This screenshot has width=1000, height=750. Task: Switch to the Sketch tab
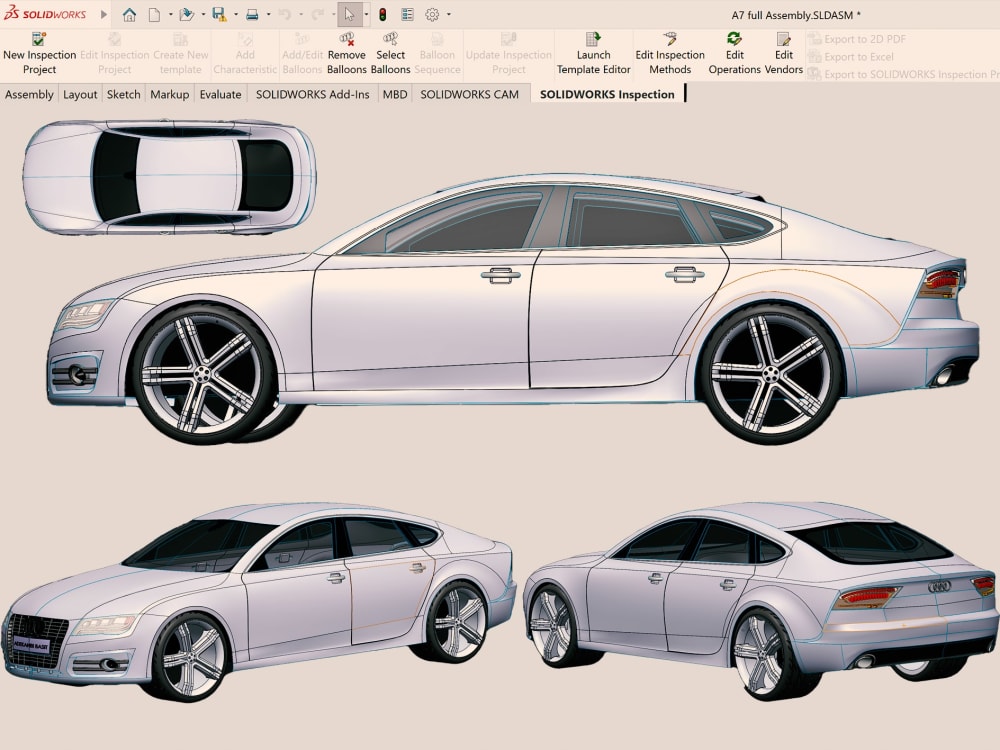[x=123, y=94]
